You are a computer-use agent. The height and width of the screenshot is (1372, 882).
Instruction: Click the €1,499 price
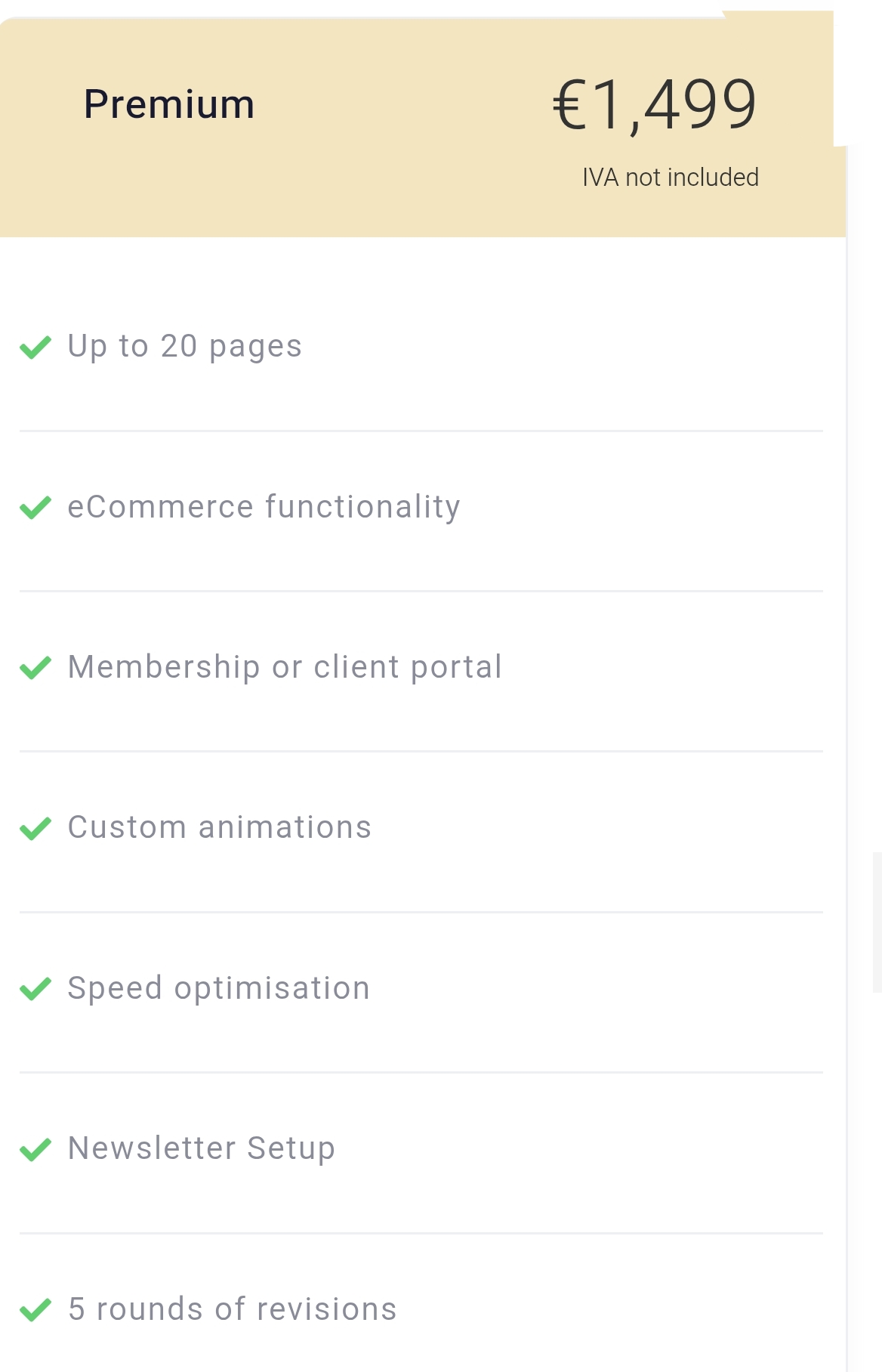655,104
